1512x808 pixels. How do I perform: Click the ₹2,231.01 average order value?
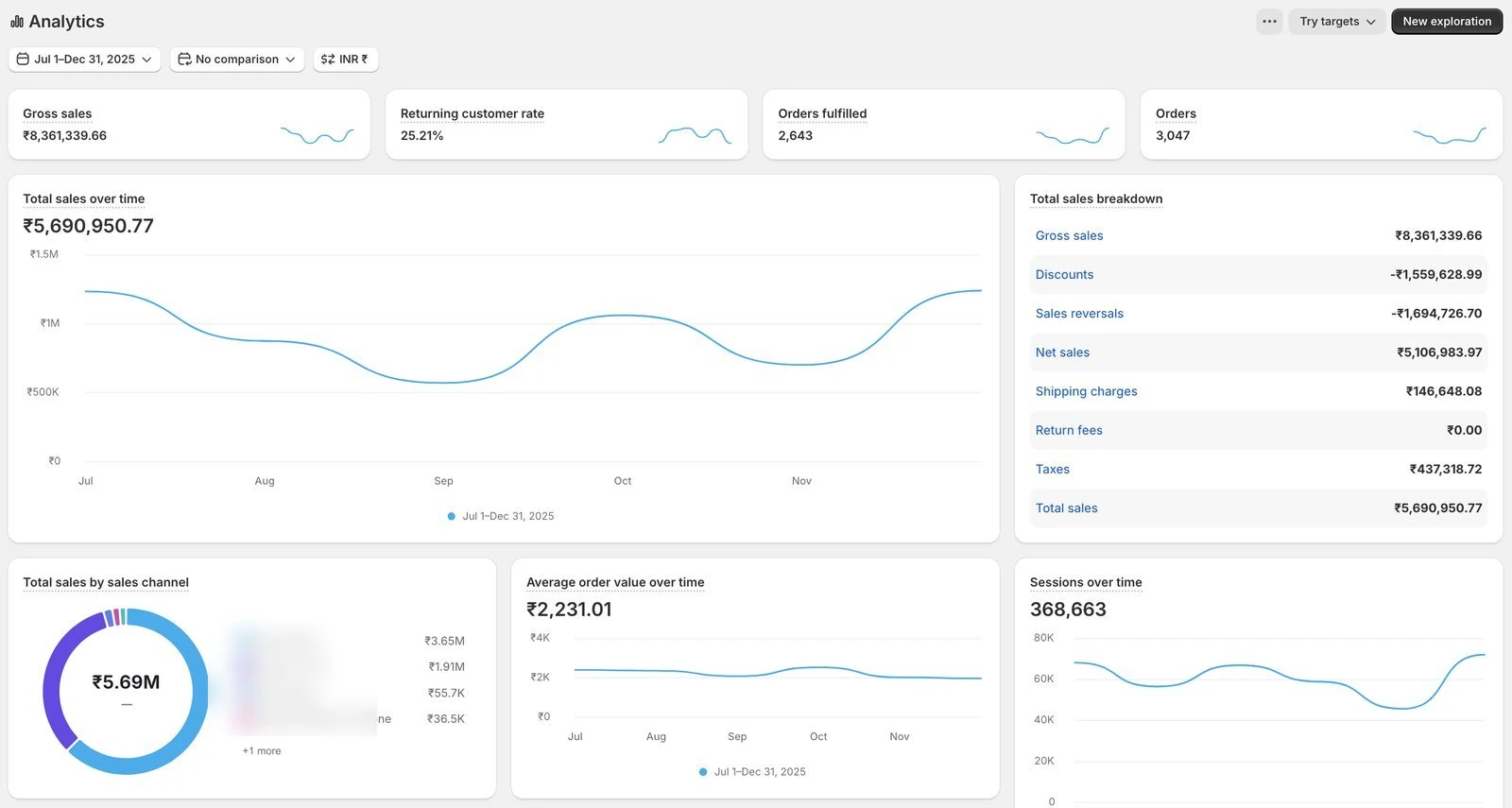coord(569,610)
